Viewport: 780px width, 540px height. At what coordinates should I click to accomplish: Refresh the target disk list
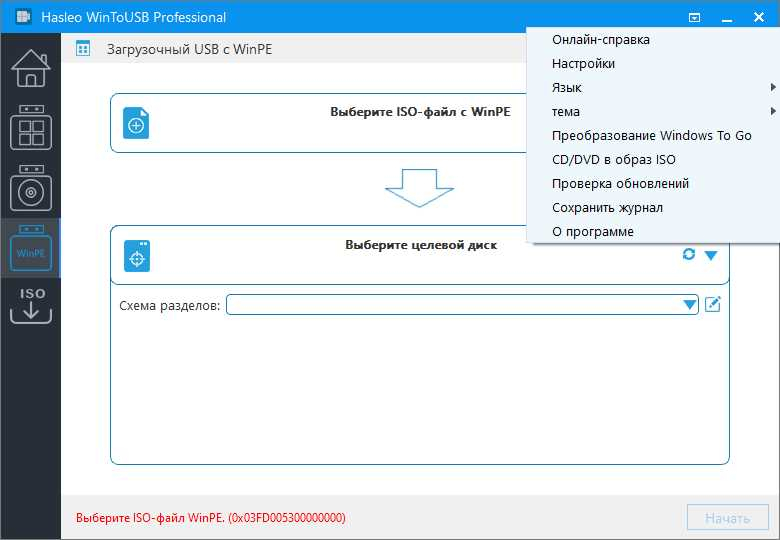coord(688,254)
